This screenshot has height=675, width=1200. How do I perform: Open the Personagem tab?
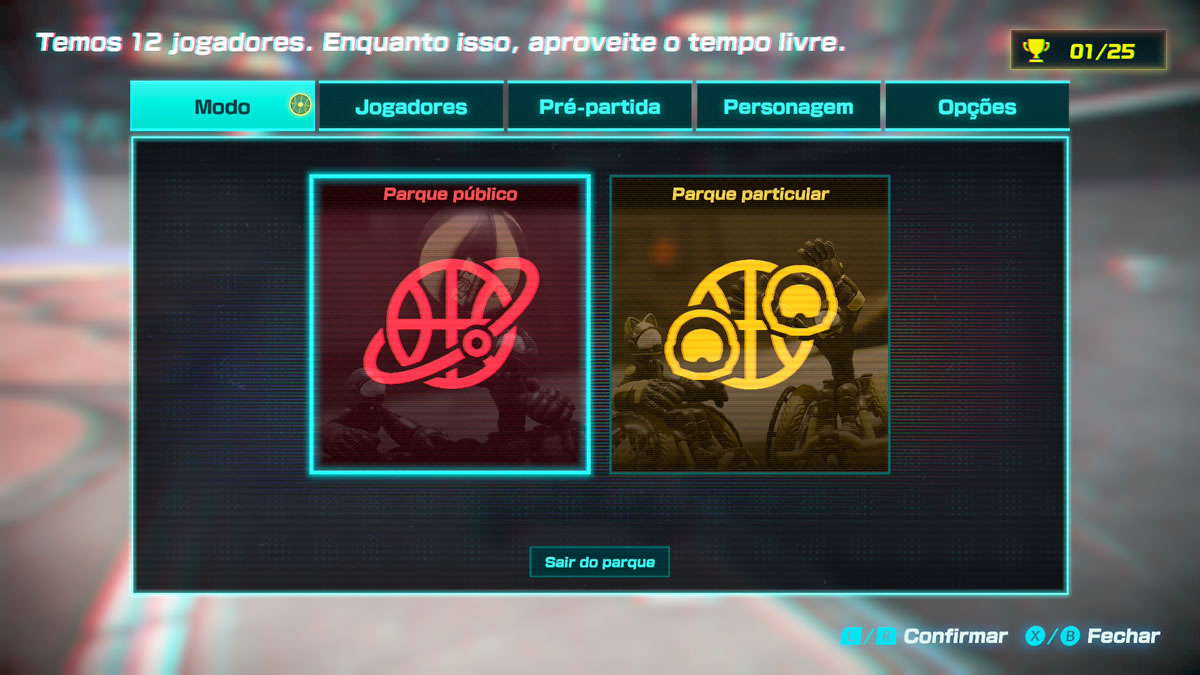coord(788,106)
